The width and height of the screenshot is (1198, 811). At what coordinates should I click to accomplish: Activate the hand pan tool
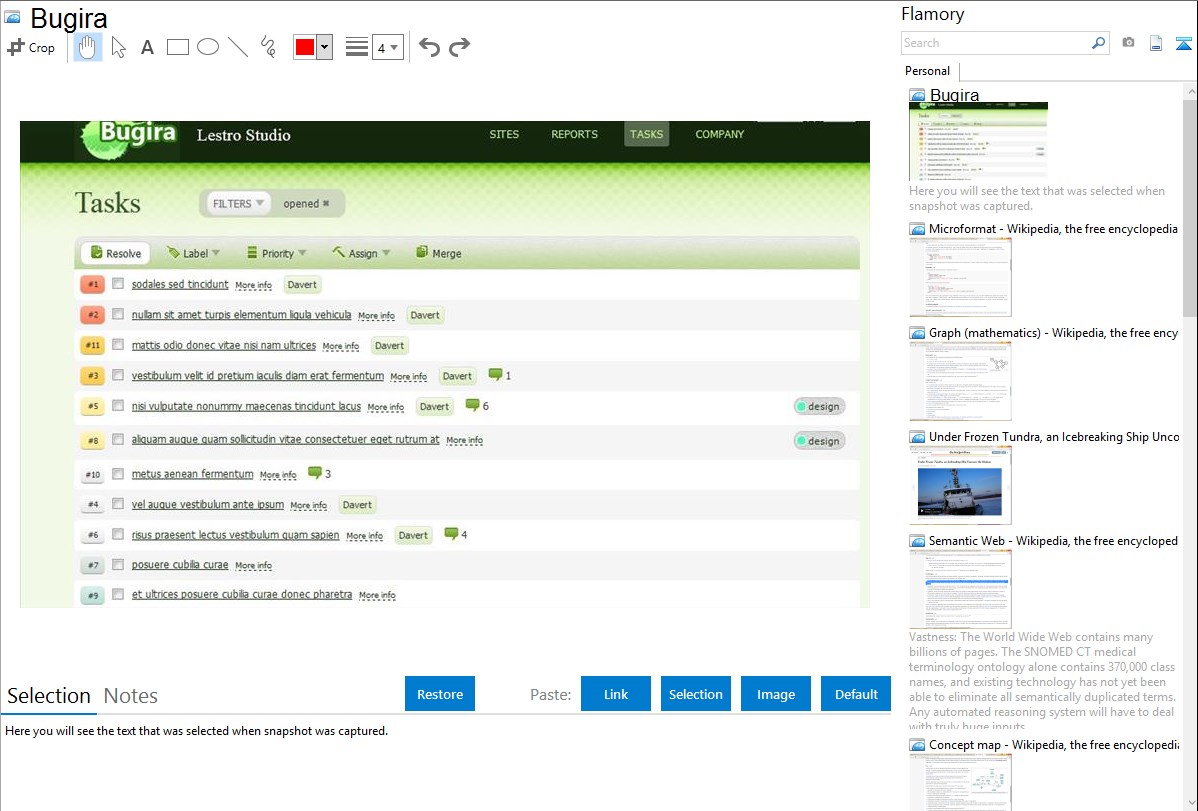tap(88, 47)
